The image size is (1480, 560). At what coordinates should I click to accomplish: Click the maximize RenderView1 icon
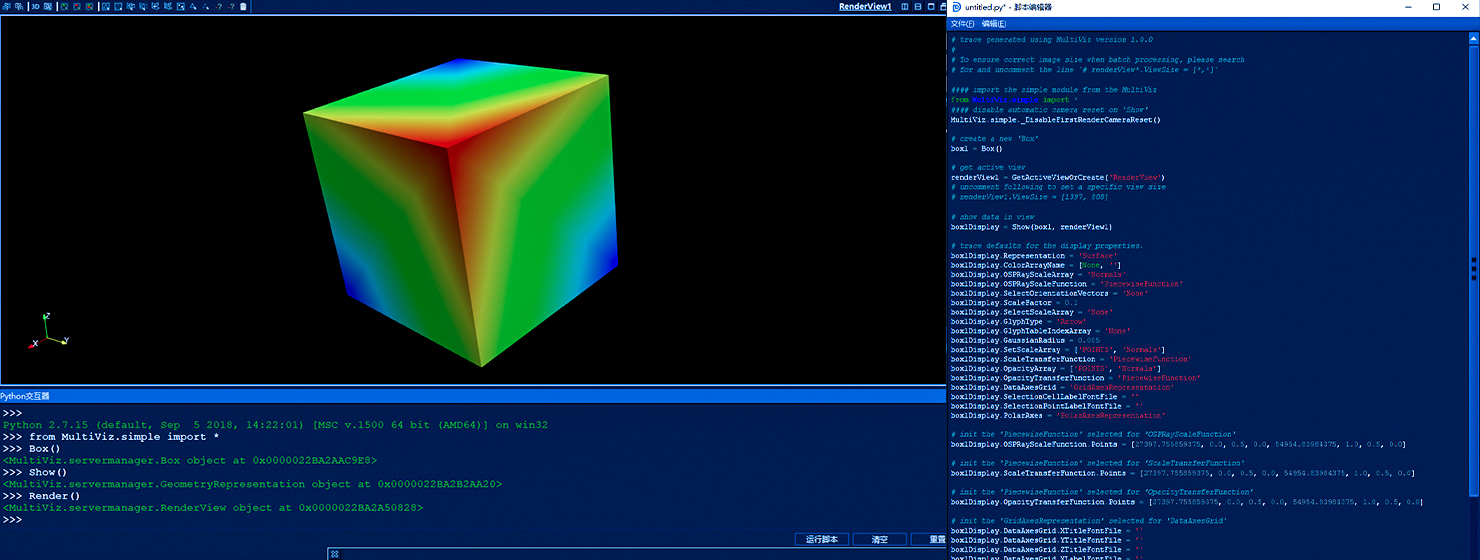931,6
